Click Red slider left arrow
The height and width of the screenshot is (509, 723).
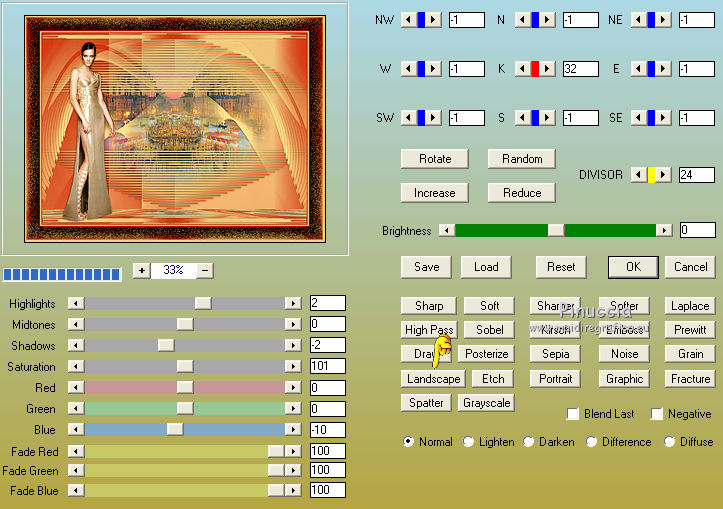pos(76,387)
